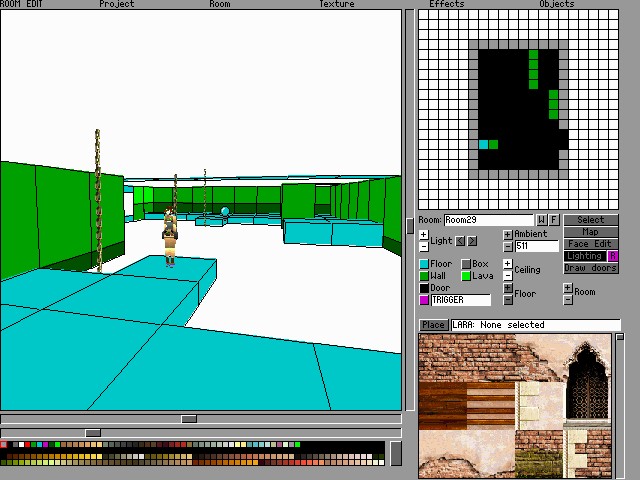The width and height of the screenshot is (640, 480).
Task: Click the palette scrollbar beside color rows
Action: [396, 453]
